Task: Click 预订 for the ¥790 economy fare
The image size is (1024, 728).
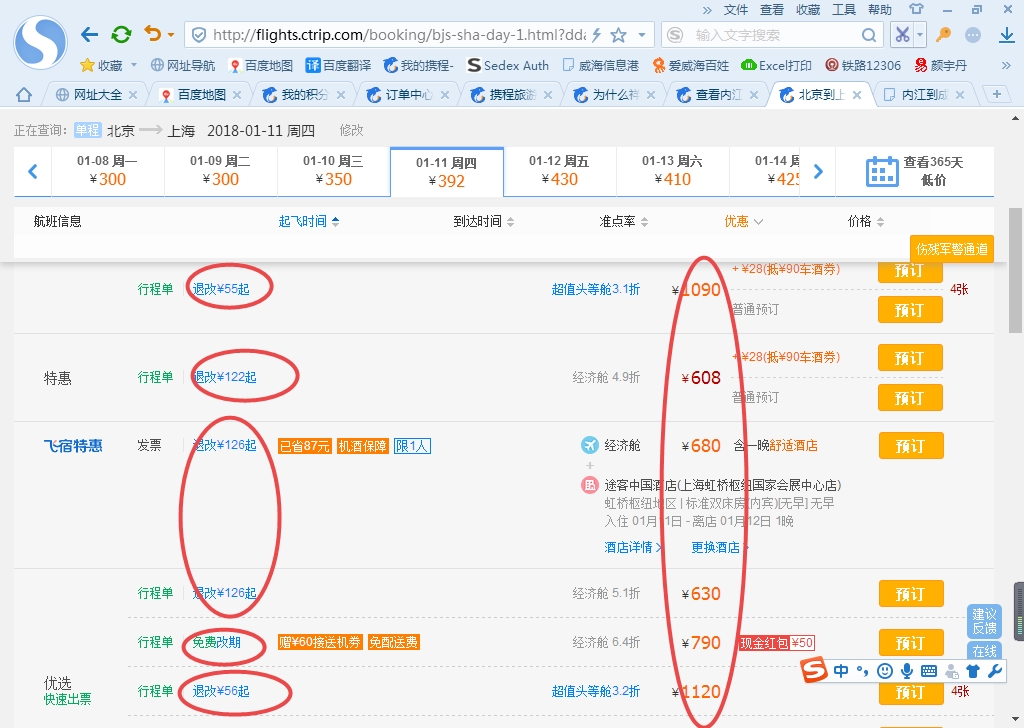Action: pos(910,643)
